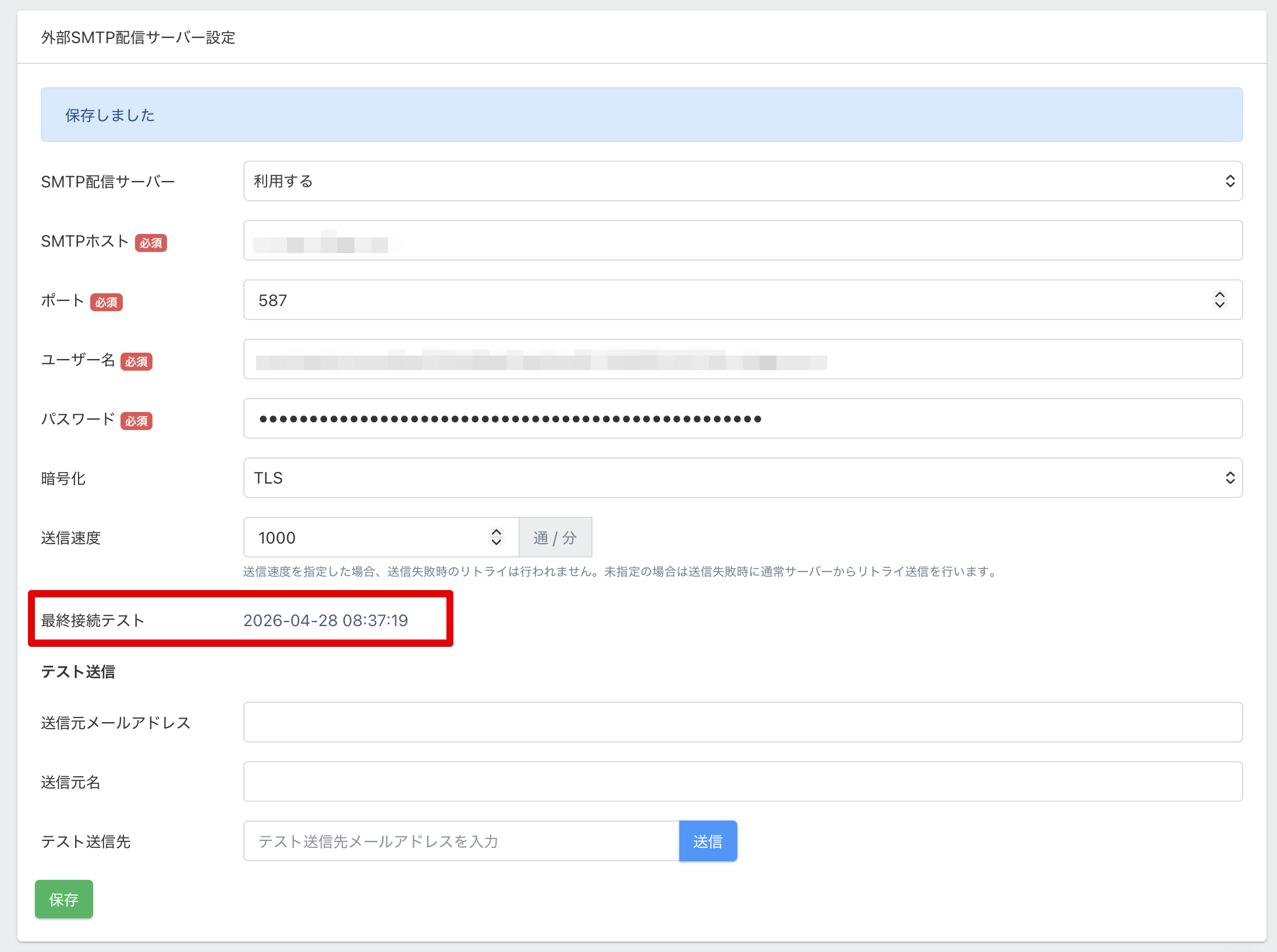This screenshot has height=952, width=1277.
Task: Click the 最終接続テスト timestamp
Action: [325, 620]
